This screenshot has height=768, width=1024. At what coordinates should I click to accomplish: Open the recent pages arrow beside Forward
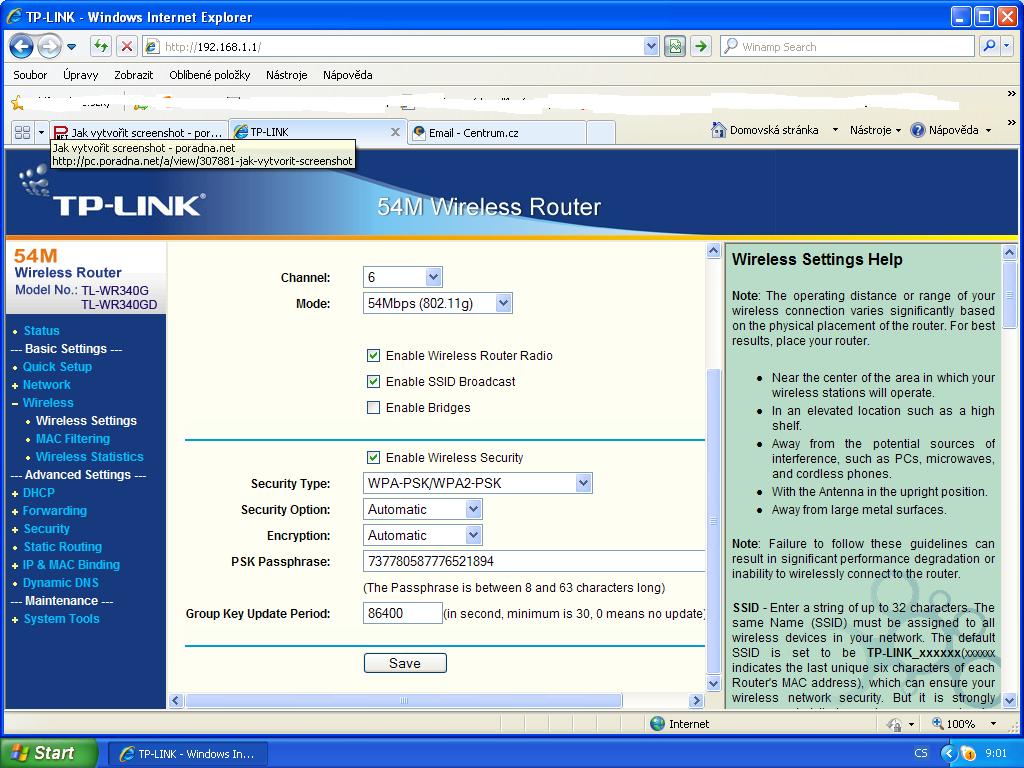(x=72, y=47)
